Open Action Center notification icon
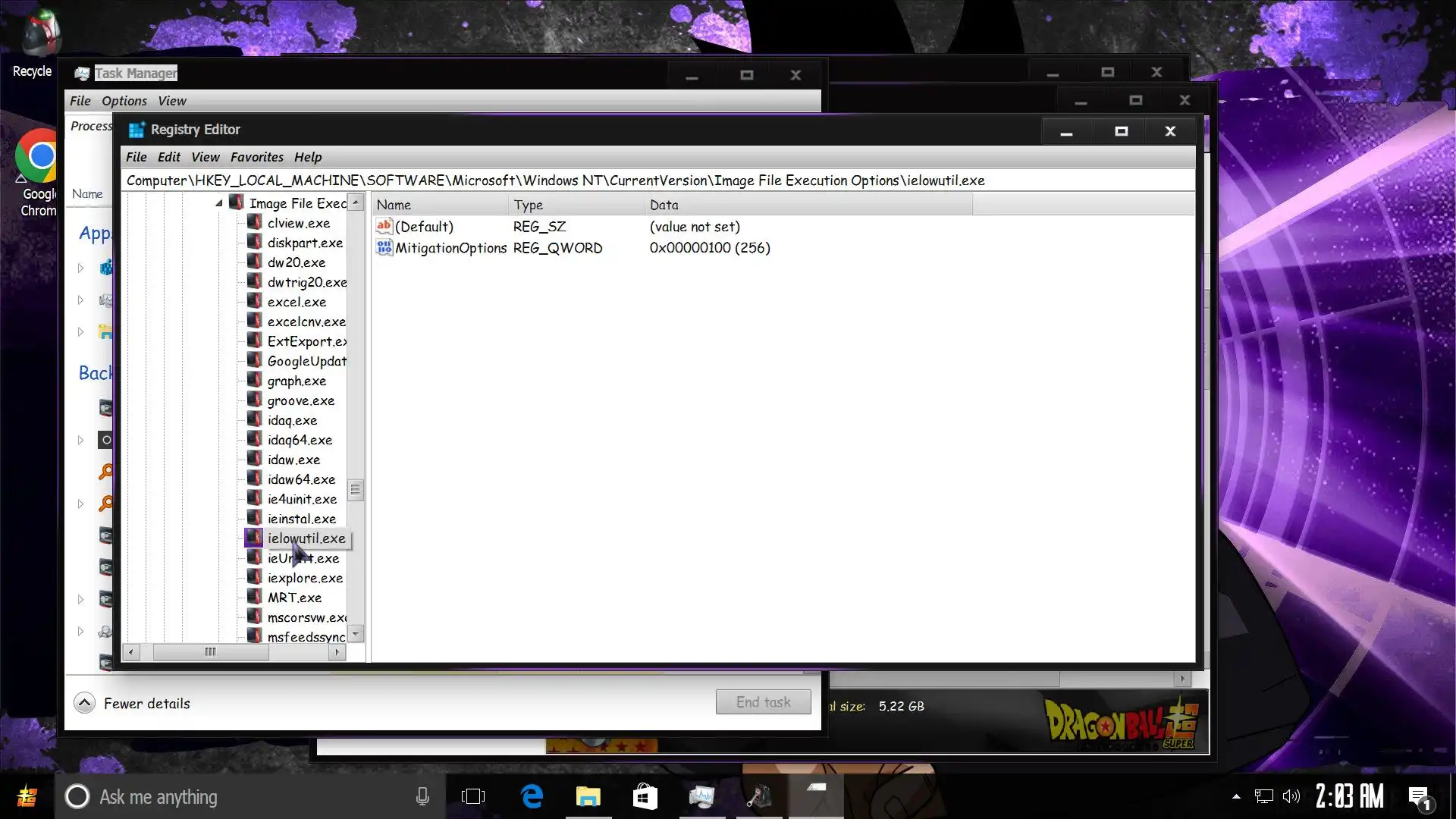Viewport: 1456px width, 819px height. coord(1418,796)
